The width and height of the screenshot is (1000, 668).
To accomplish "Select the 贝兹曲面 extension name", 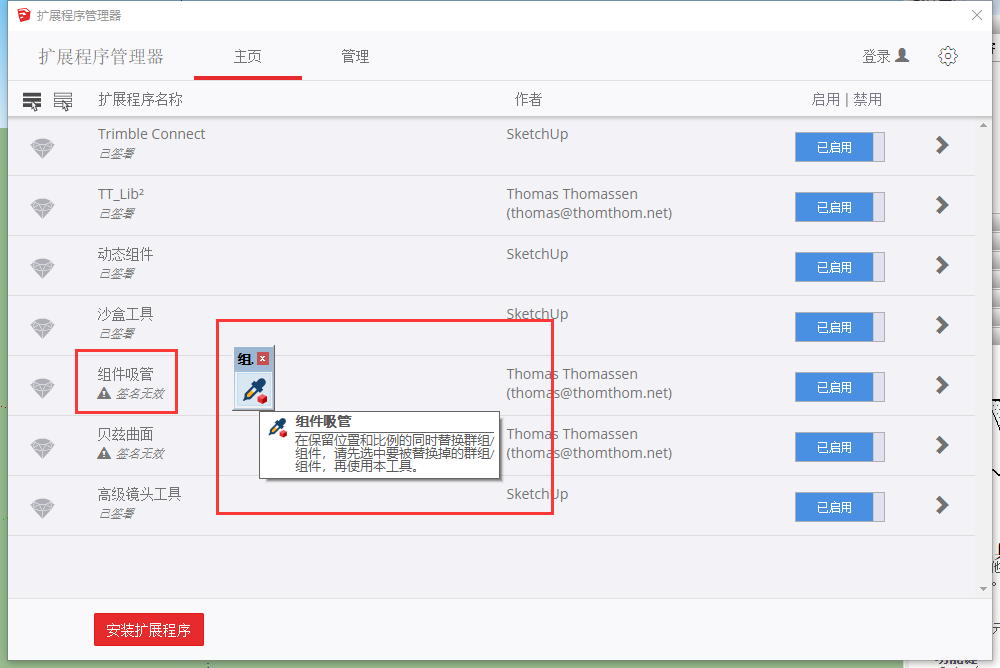I will [125, 434].
